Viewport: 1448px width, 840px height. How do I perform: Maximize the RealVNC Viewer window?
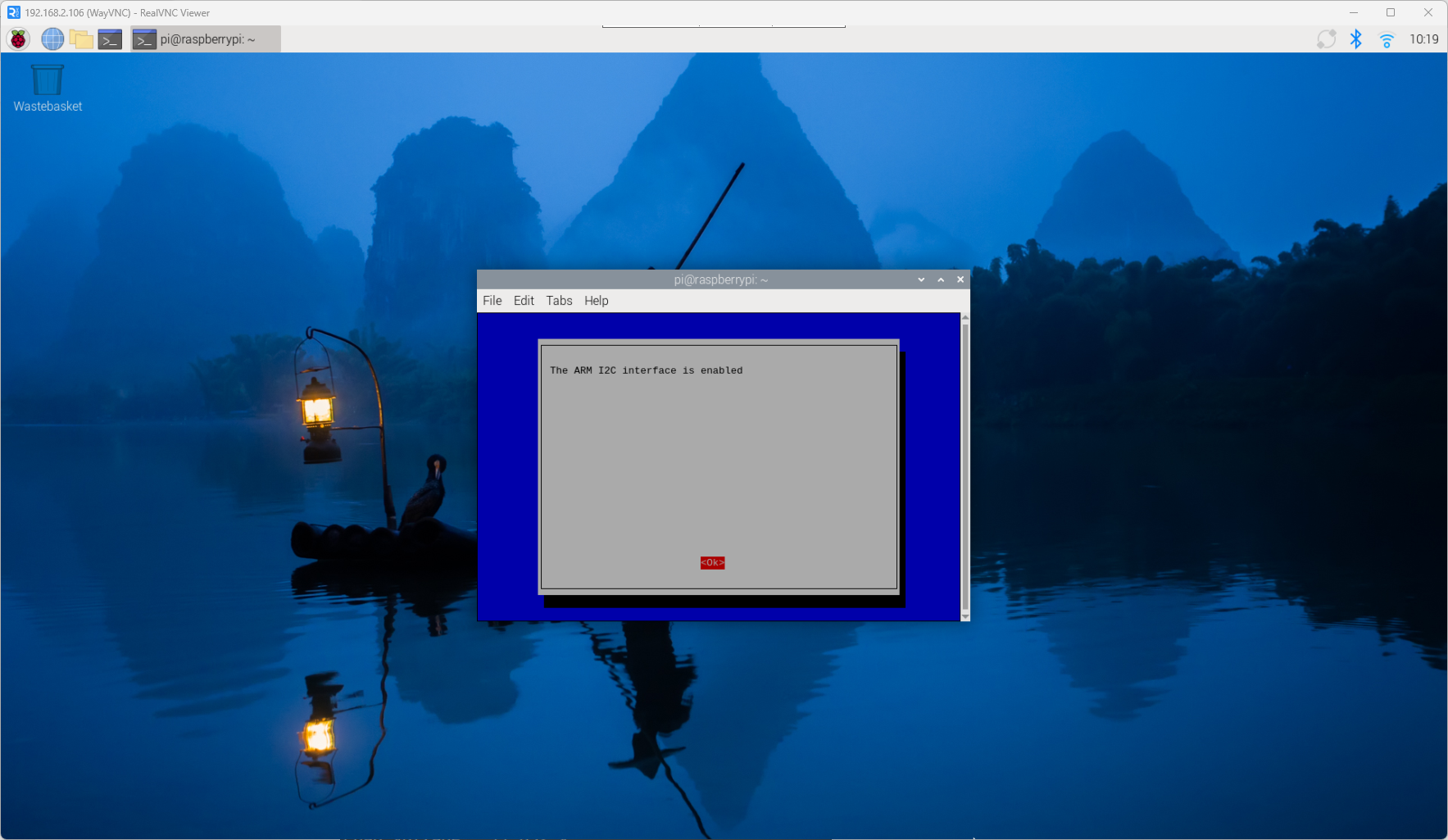click(x=1391, y=12)
